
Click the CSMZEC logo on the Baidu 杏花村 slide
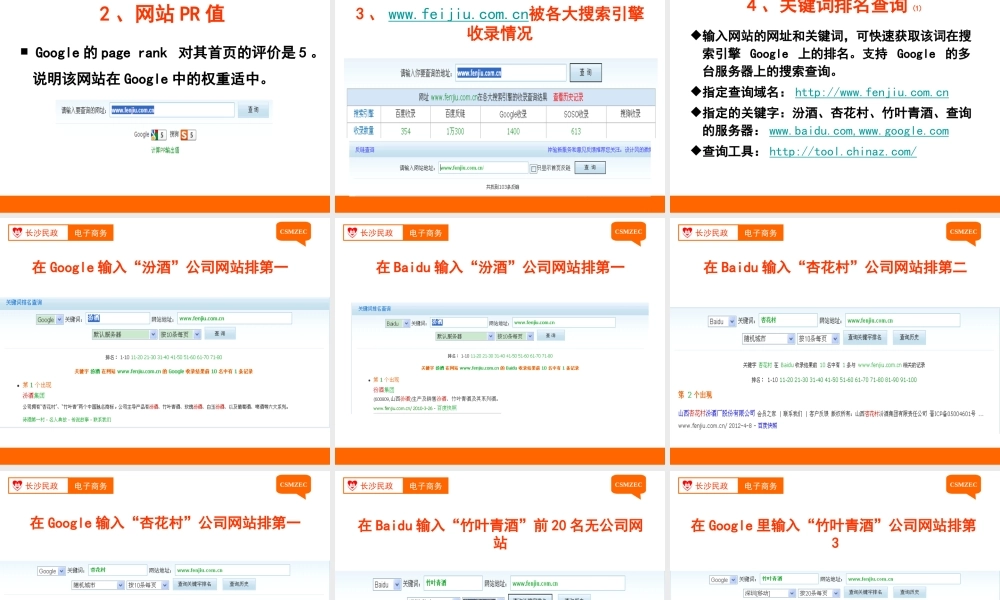[962, 233]
